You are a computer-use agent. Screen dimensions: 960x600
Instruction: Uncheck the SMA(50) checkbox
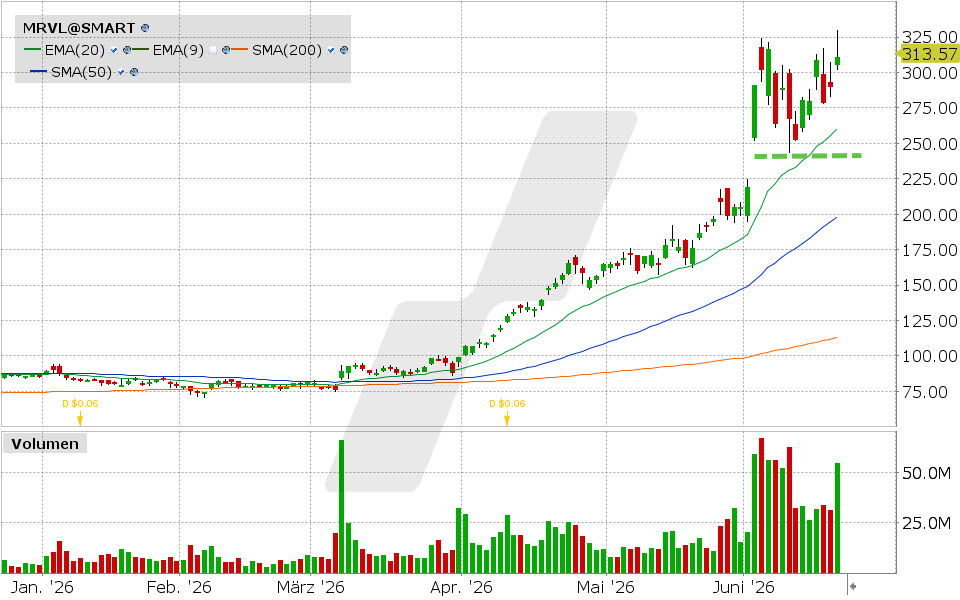click(121, 72)
